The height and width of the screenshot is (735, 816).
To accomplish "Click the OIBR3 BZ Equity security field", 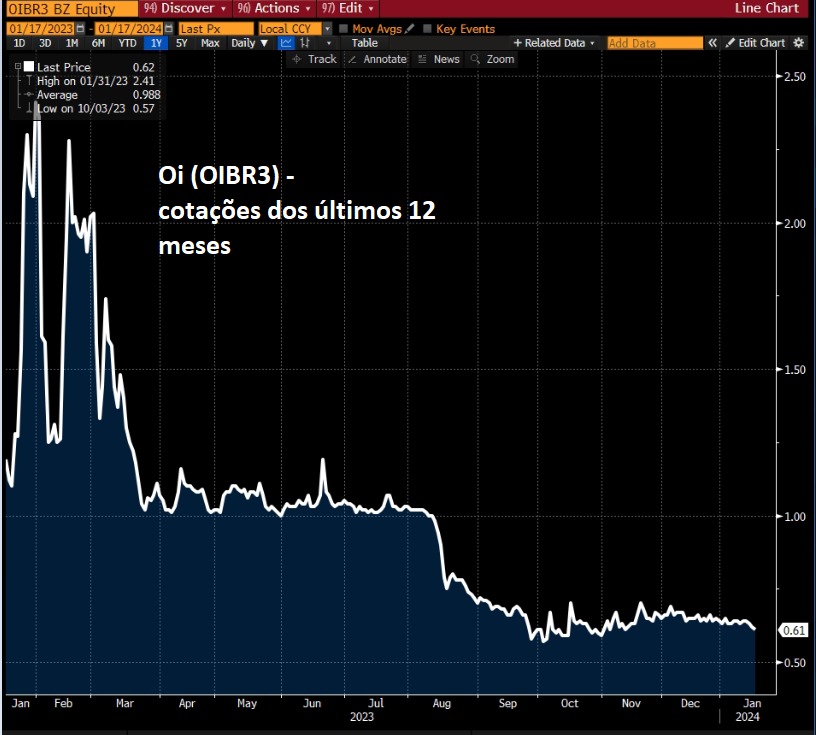I will tap(72, 8).
